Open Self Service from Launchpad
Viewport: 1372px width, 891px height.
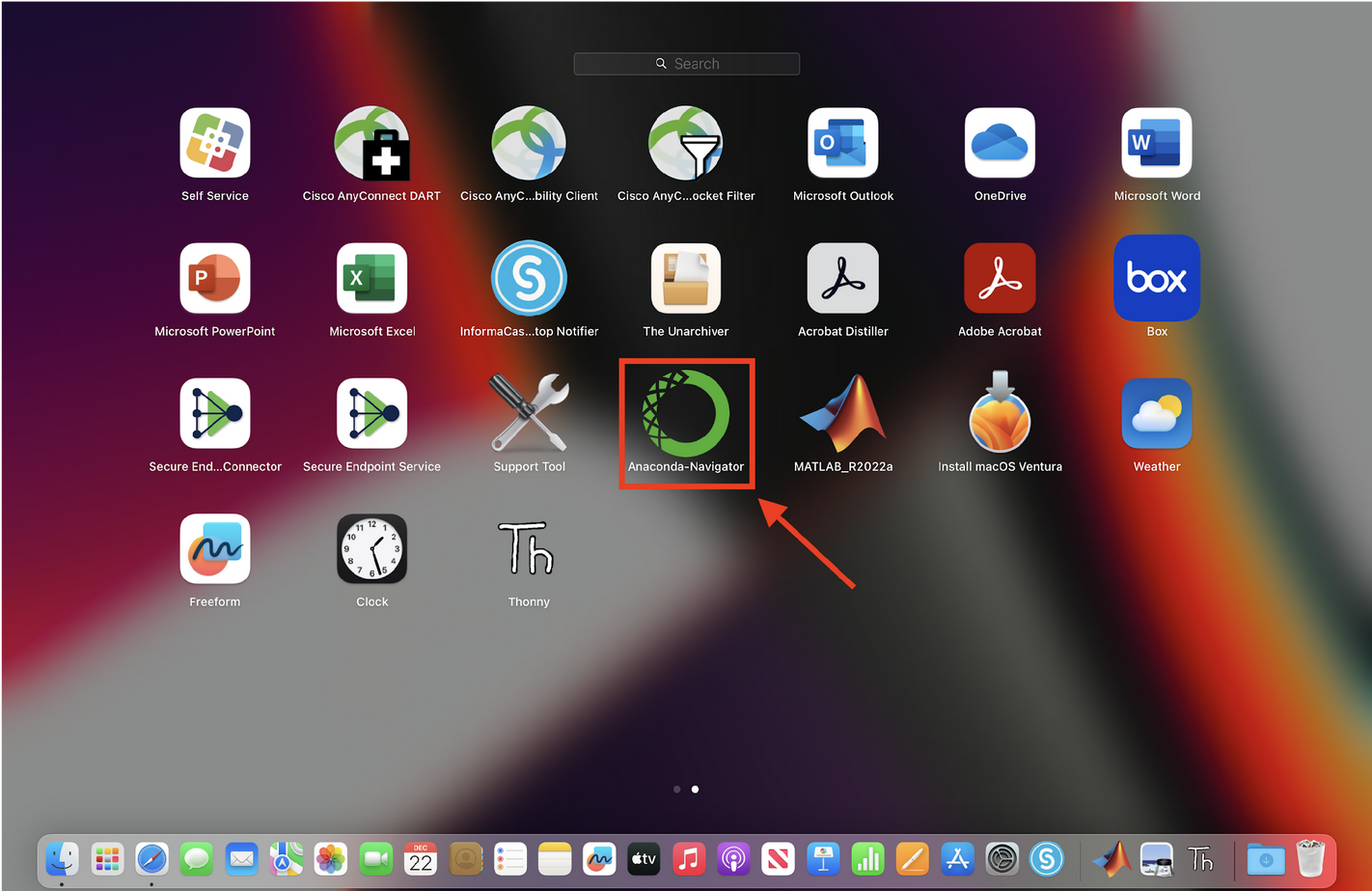pos(215,143)
